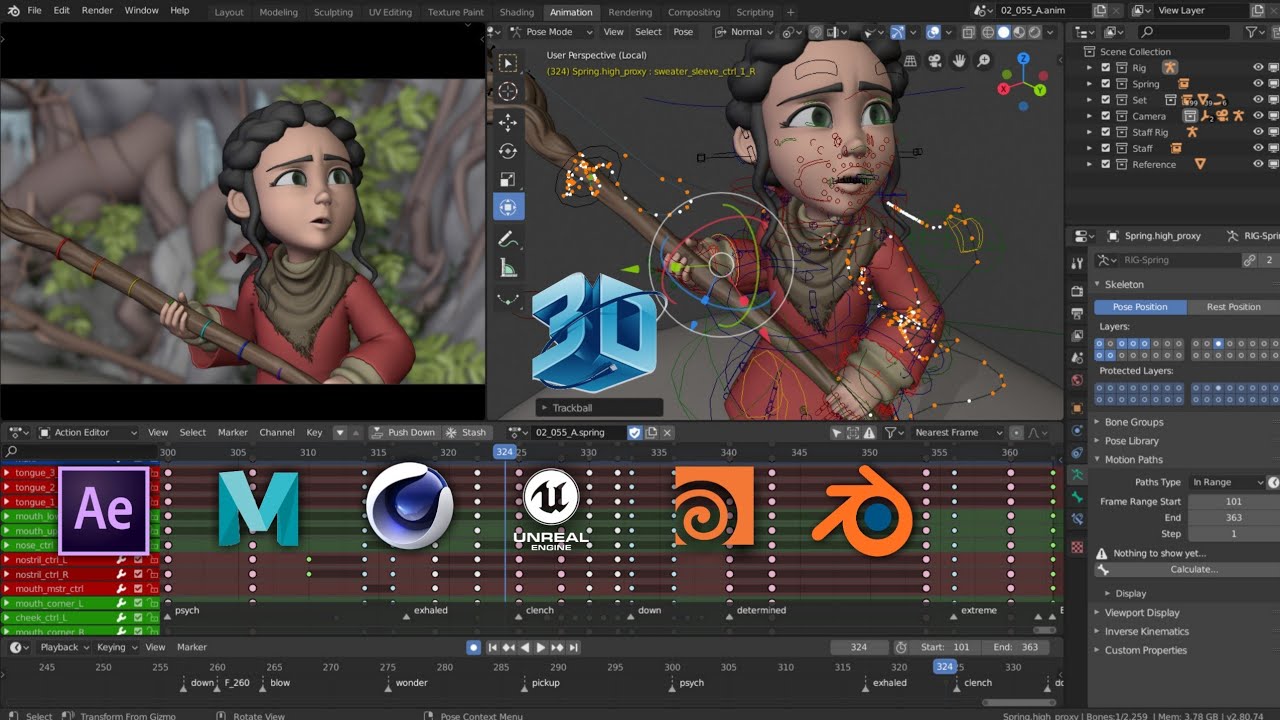Image resolution: width=1280 pixels, height=720 pixels.
Task: Toggle auto keying record button
Action: tap(474, 647)
